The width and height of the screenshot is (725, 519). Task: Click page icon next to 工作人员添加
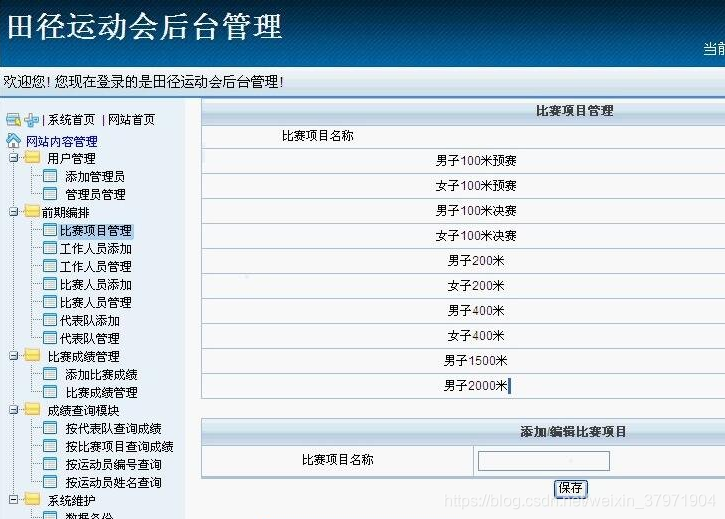tap(50, 248)
